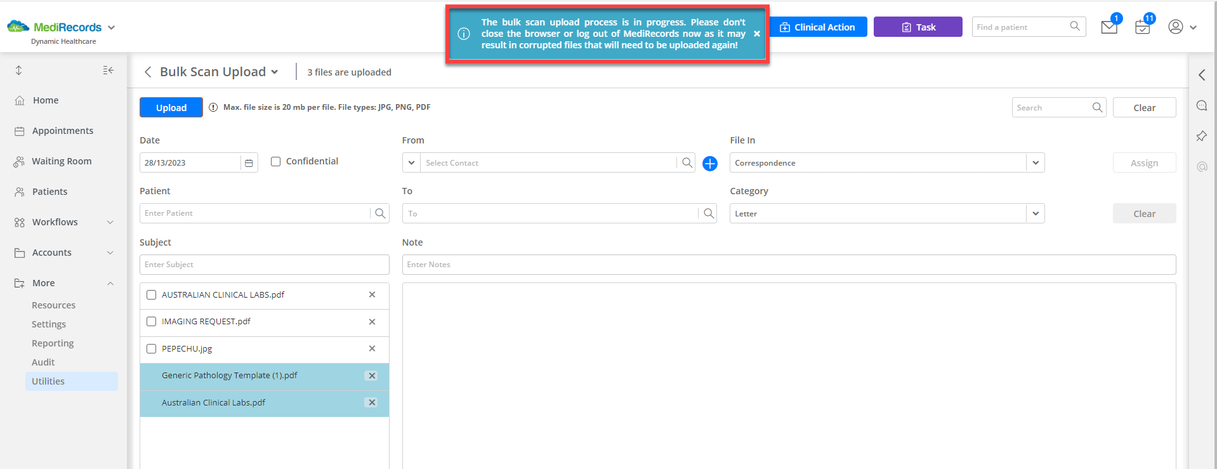
Task: Click the Select Contact field
Action: point(548,162)
